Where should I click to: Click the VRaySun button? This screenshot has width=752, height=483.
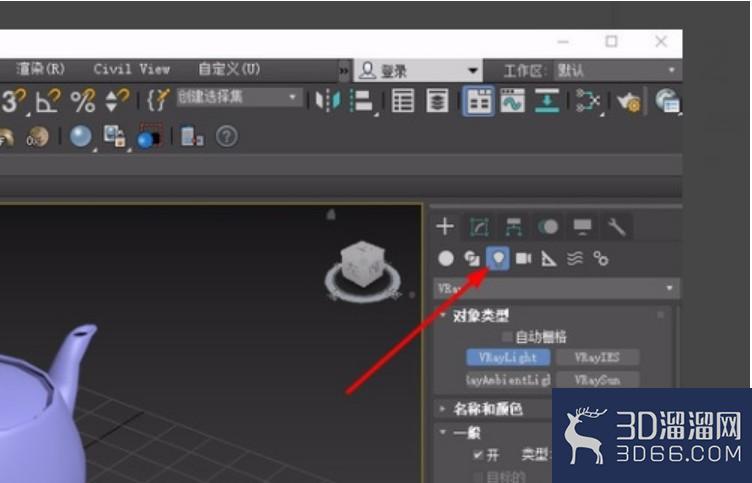(x=597, y=380)
